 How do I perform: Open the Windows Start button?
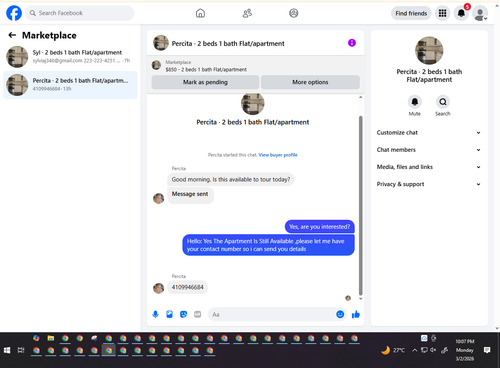7,350
